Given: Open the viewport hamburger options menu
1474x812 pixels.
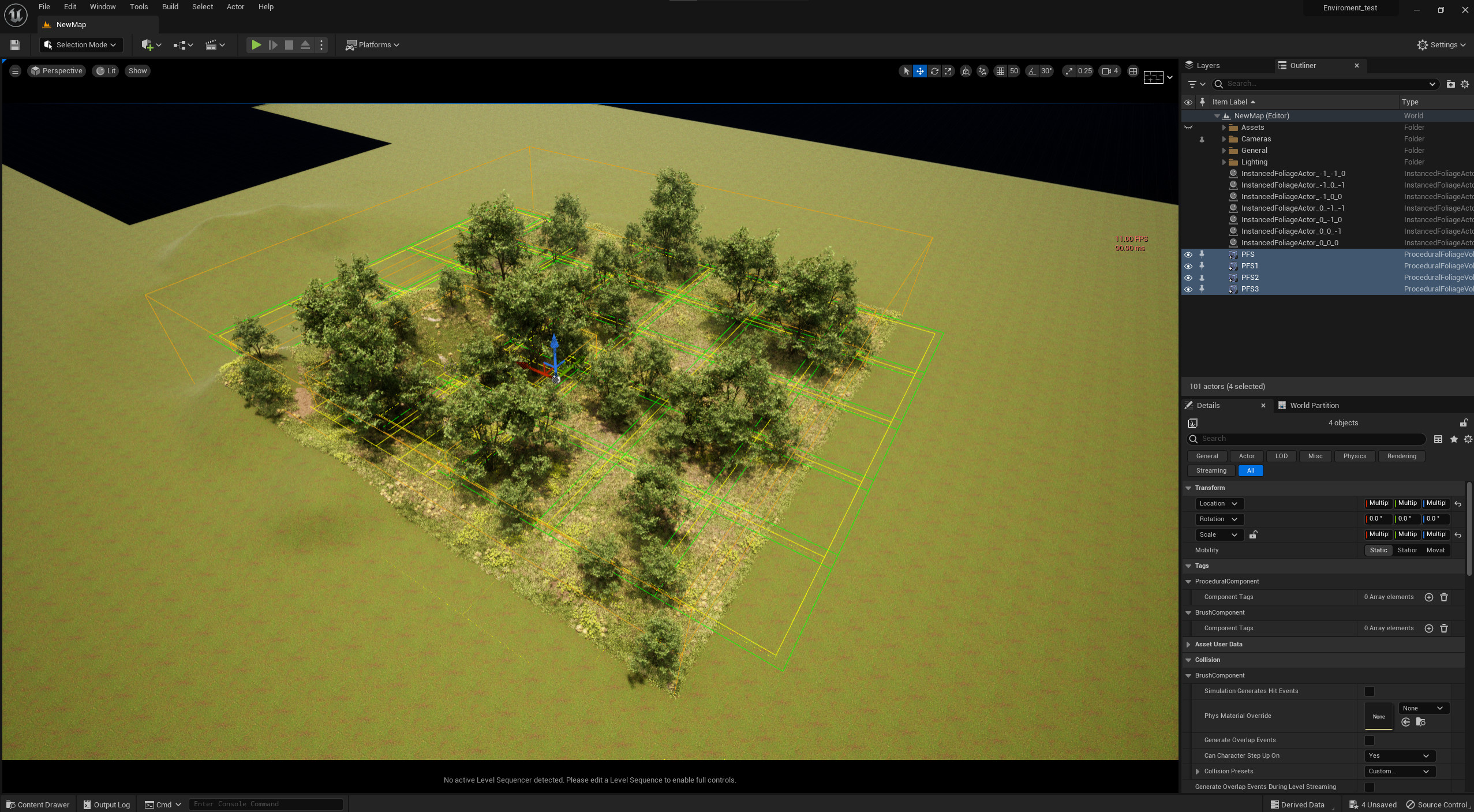Looking at the screenshot, I should (15, 71).
